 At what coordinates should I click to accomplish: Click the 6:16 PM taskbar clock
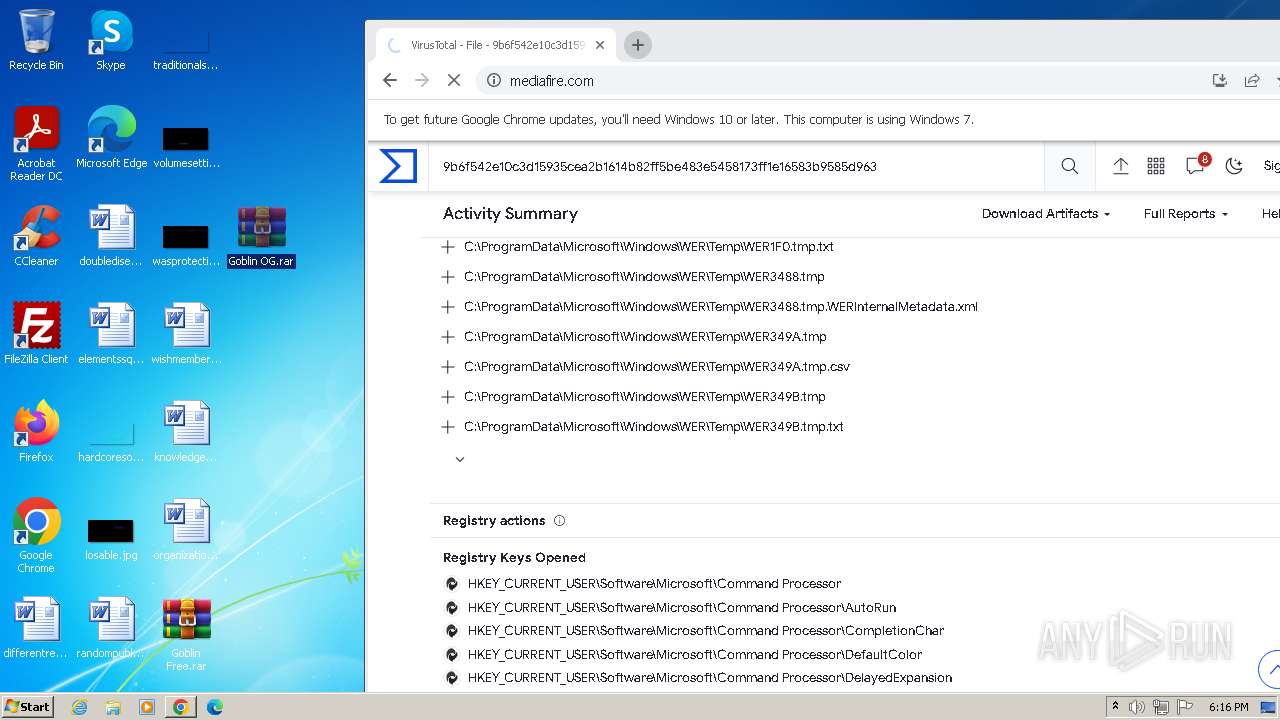(x=1228, y=707)
